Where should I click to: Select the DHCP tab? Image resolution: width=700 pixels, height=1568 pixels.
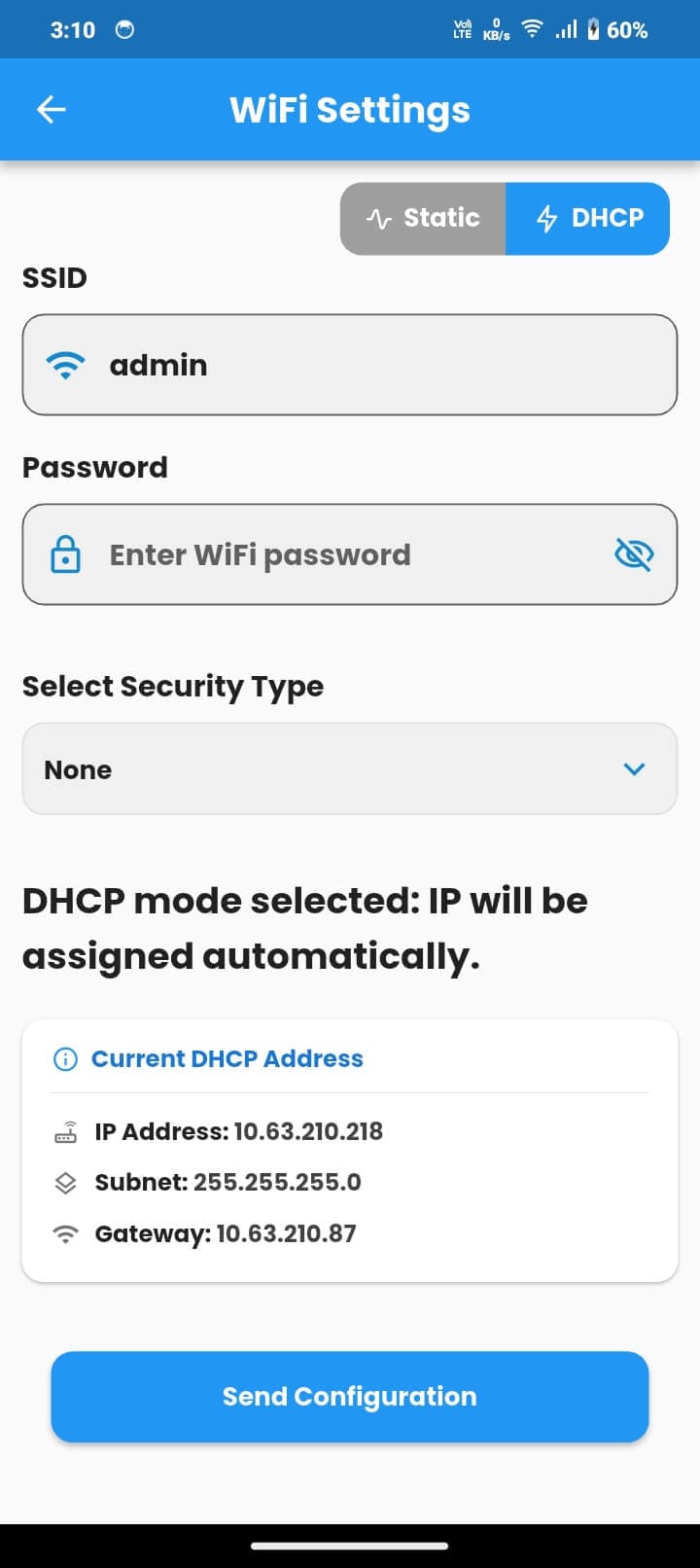pos(587,218)
